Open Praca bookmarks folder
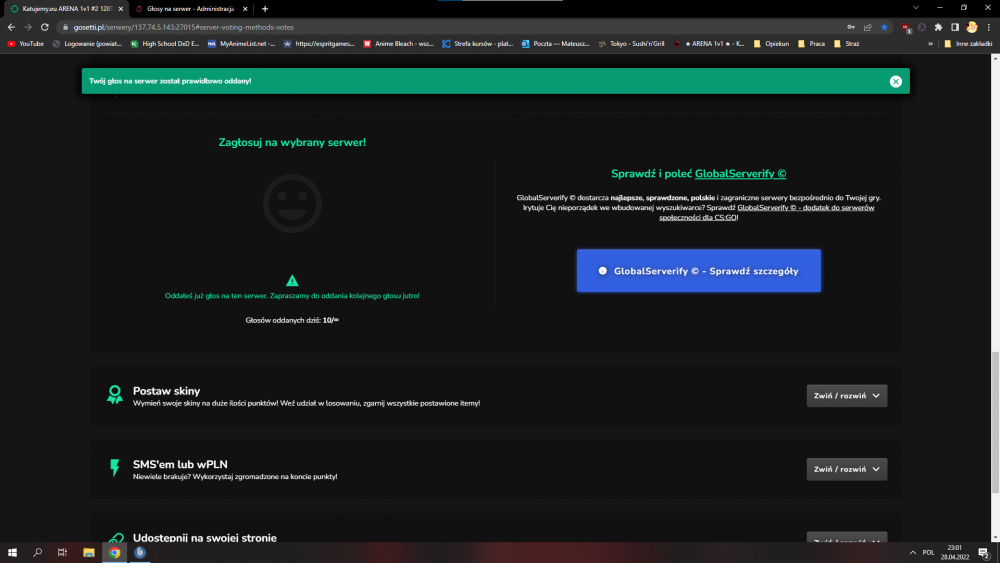Image resolution: width=1000 pixels, height=563 pixels. (x=811, y=44)
